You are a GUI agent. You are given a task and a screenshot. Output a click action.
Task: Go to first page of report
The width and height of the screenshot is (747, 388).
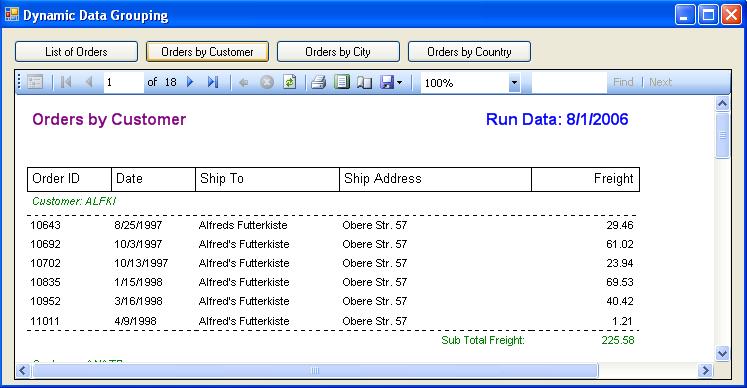(x=66, y=82)
